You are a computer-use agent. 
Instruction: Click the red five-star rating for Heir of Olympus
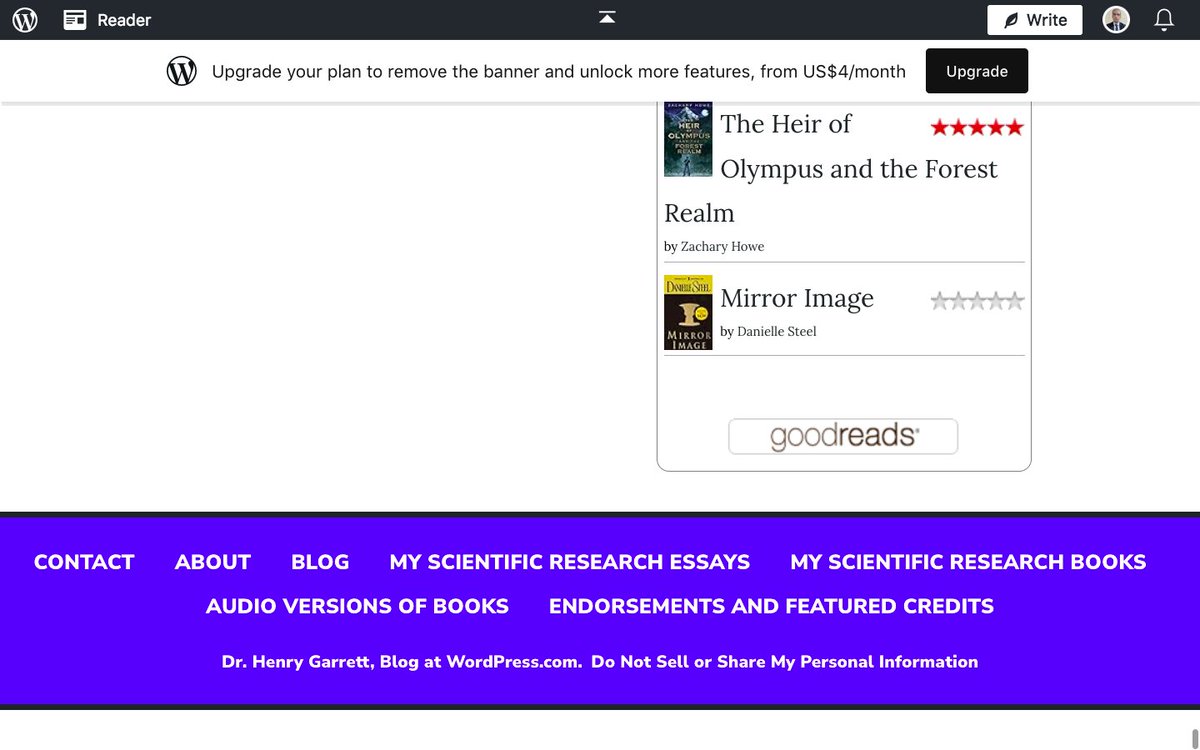point(977,127)
